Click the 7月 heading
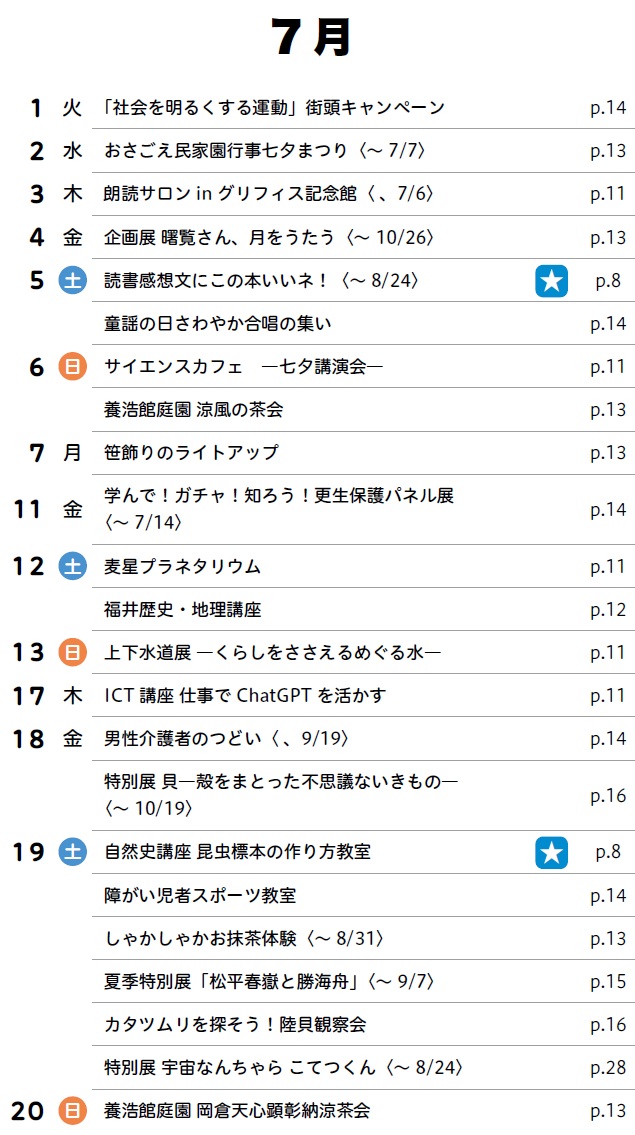The height and width of the screenshot is (1135, 635). click(314, 37)
